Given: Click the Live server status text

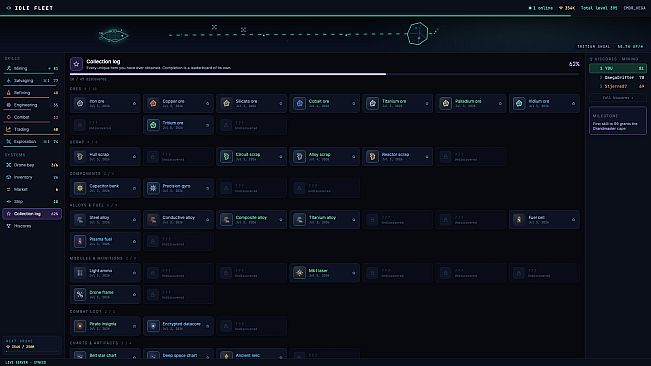Looking at the screenshot, I should 26,362.
